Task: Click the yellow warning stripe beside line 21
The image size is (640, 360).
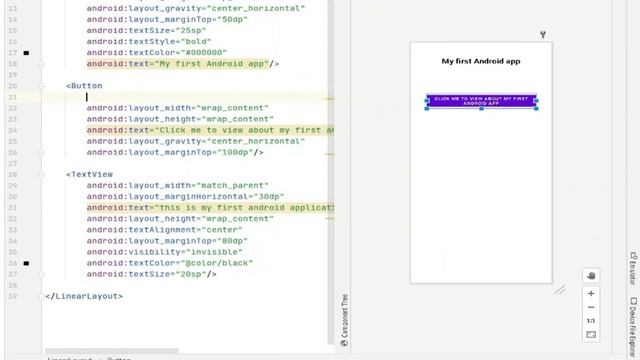Action: pyautogui.click(x=330, y=98)
